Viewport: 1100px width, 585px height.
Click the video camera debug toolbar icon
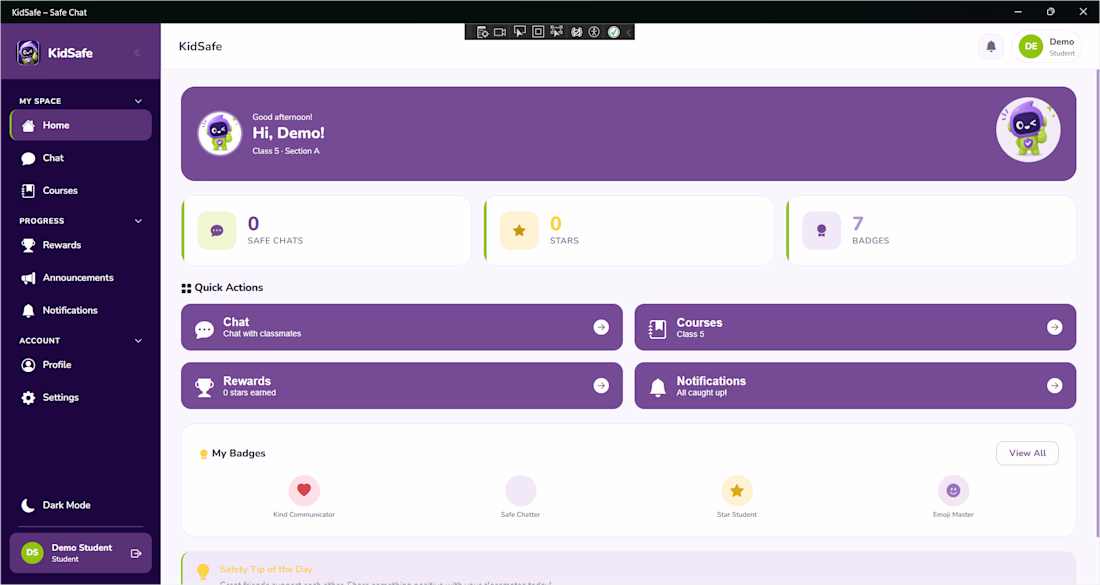point(500,32)
